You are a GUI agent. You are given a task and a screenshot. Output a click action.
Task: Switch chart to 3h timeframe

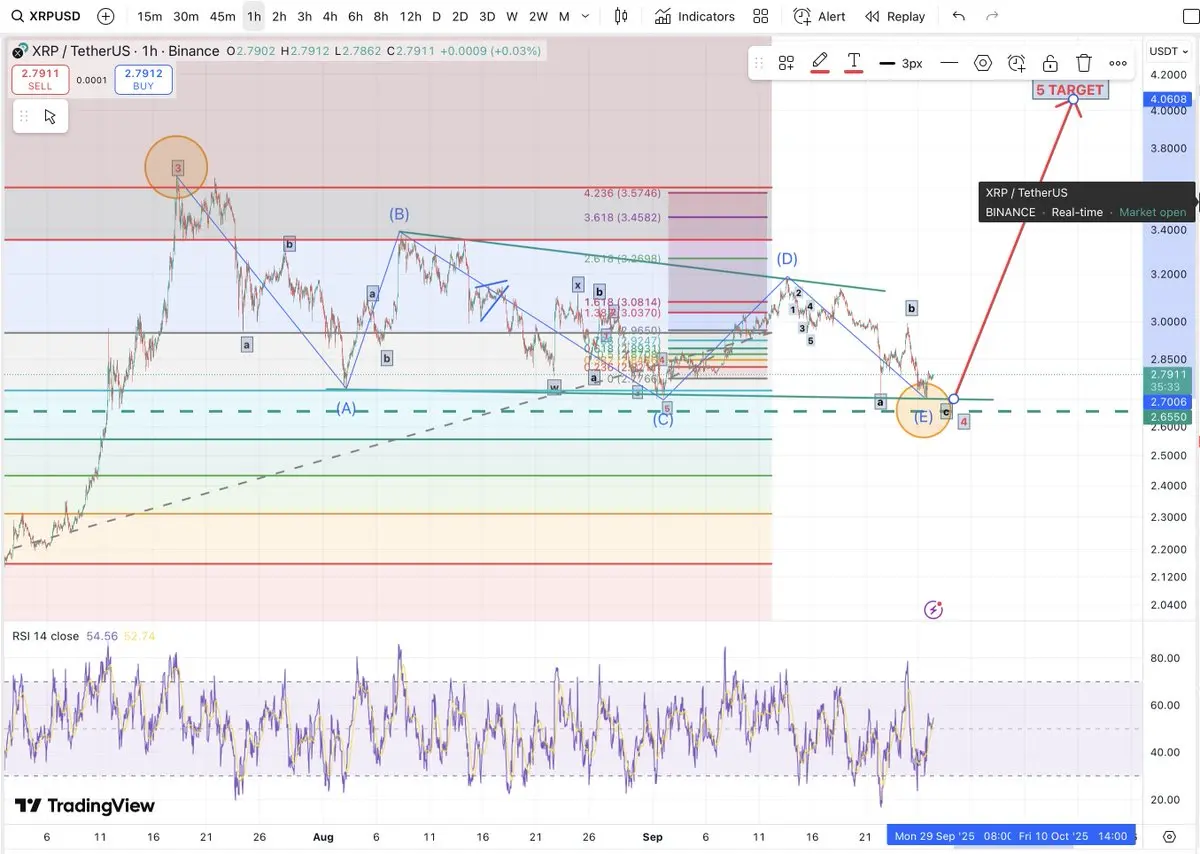pos(304,16)
